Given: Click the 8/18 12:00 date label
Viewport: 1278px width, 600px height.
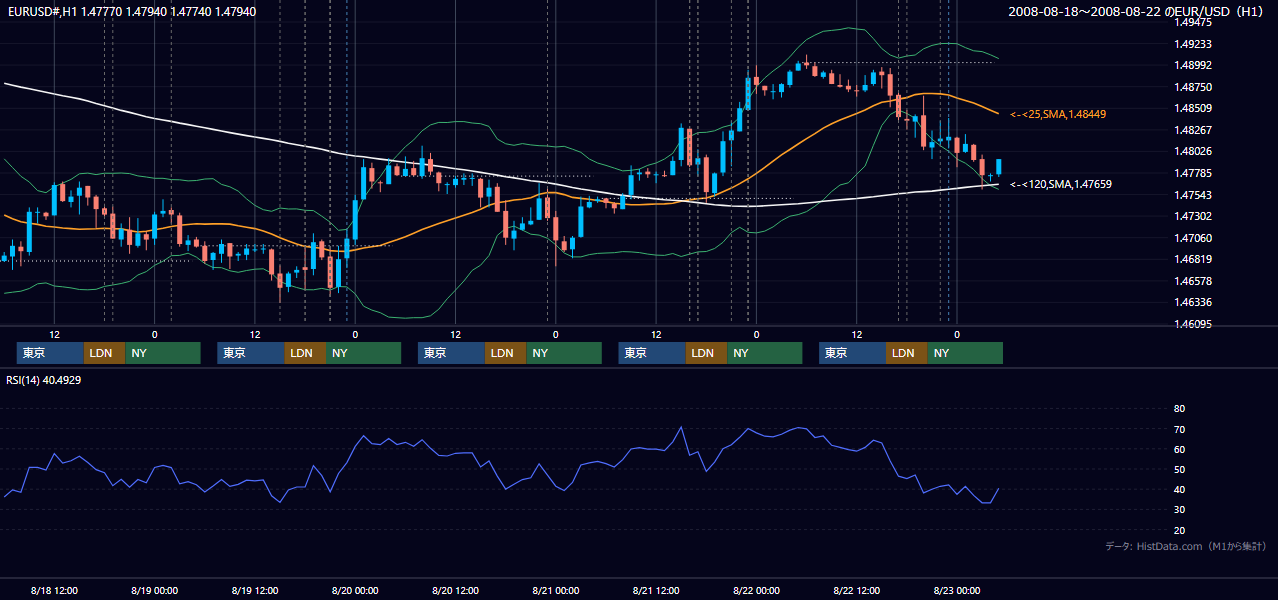Looking at the screenshot, I should click(54, 590).
